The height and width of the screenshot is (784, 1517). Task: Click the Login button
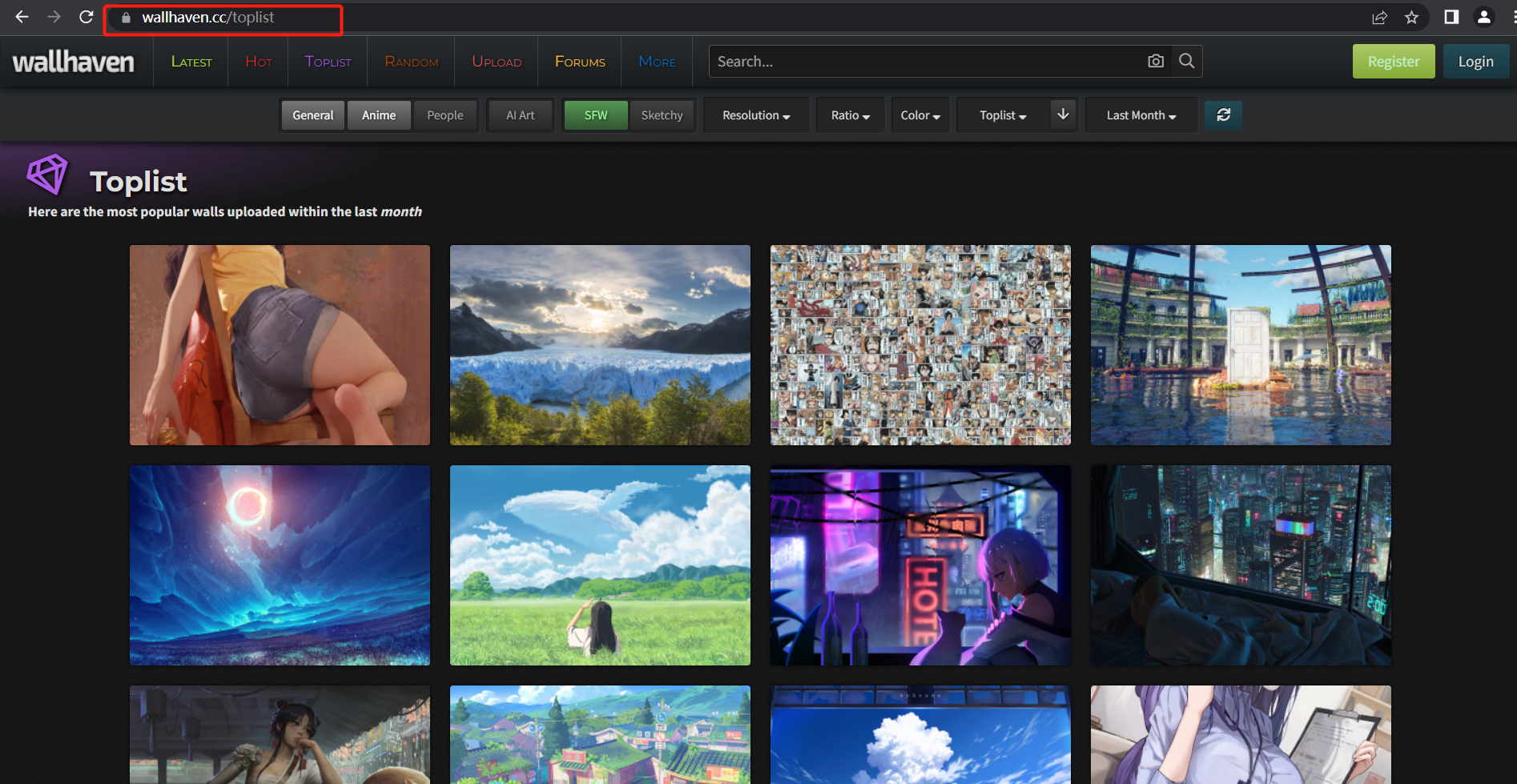pyautogui.click(x=1475, y=62)
